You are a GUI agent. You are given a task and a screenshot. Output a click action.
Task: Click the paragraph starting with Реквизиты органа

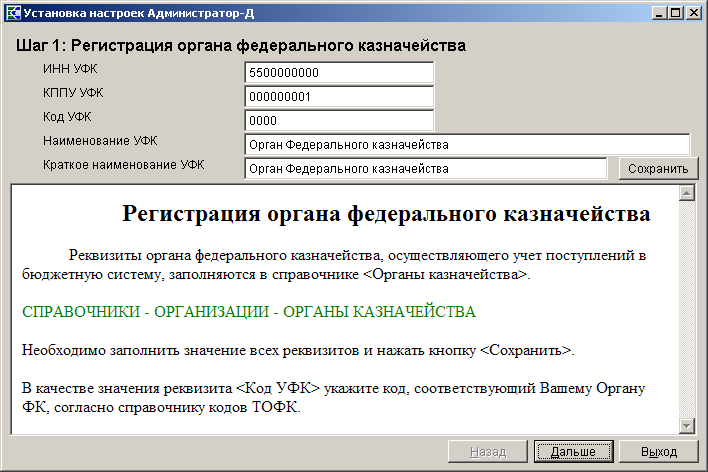tap(334, 265)
